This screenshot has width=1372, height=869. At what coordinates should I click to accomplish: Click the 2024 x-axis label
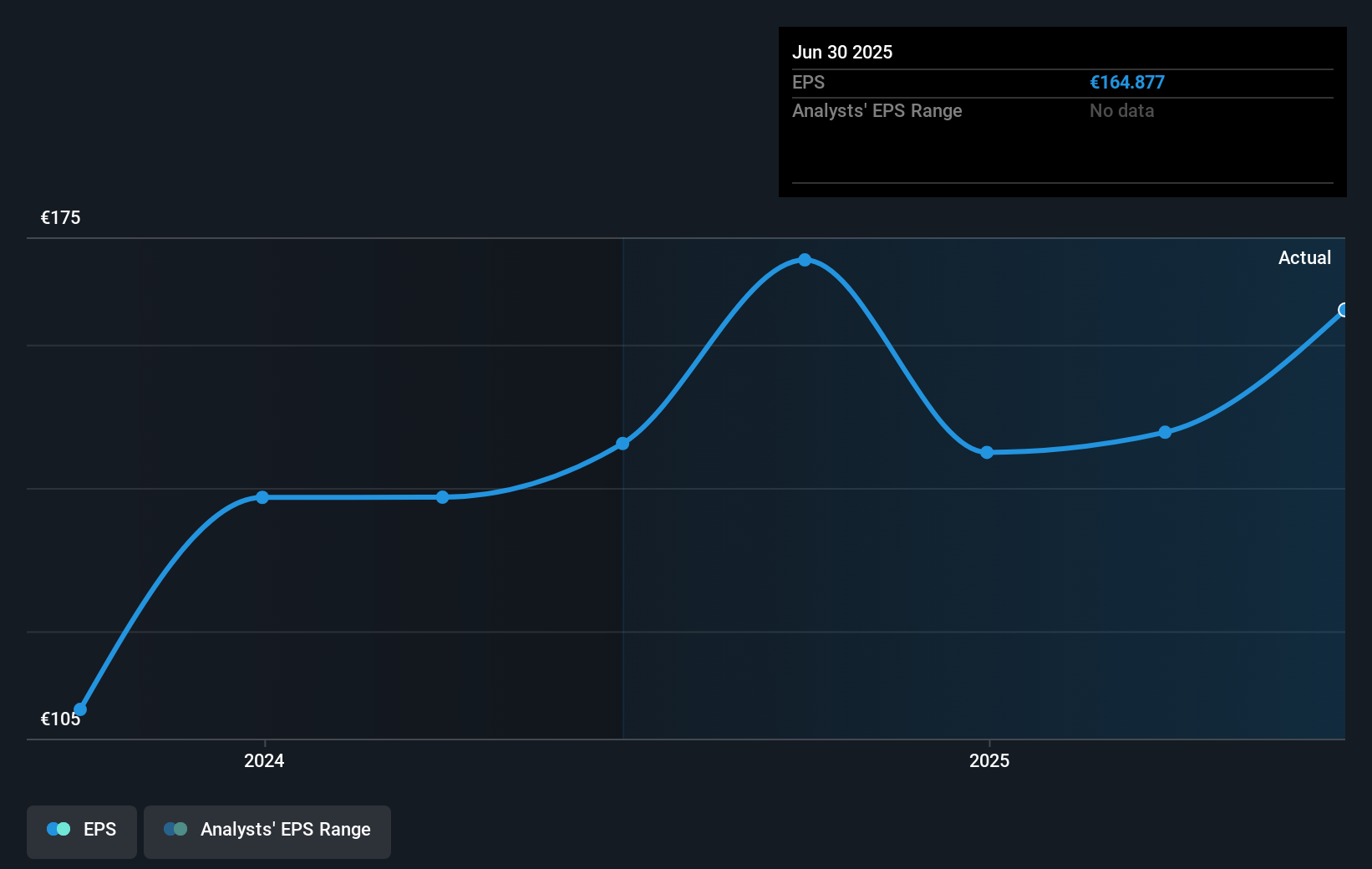tap(264, 760)
